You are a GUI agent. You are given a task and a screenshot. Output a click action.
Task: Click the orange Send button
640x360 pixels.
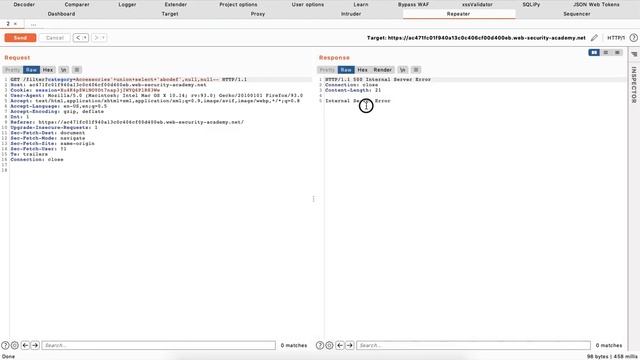click(20, 38)
